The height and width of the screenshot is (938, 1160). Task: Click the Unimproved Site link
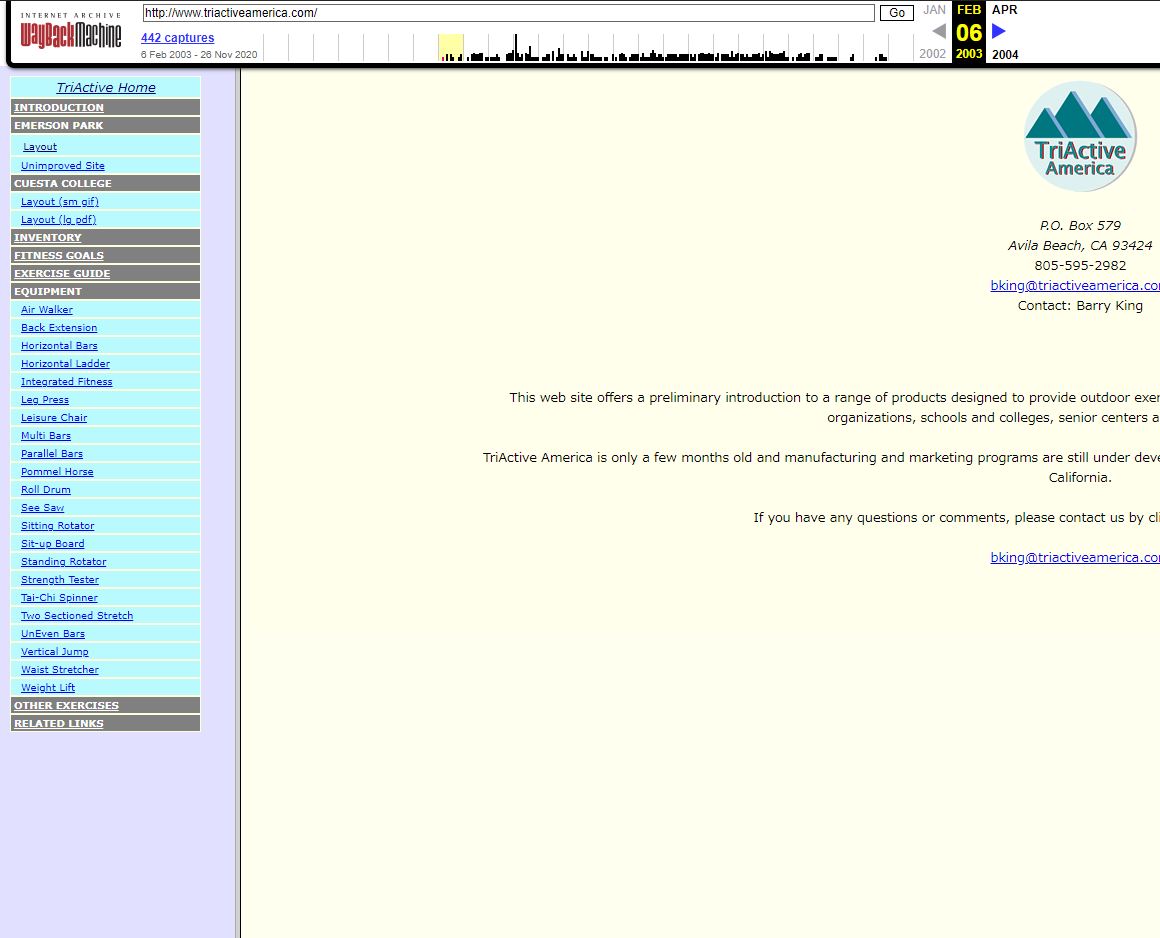point(63,166)
